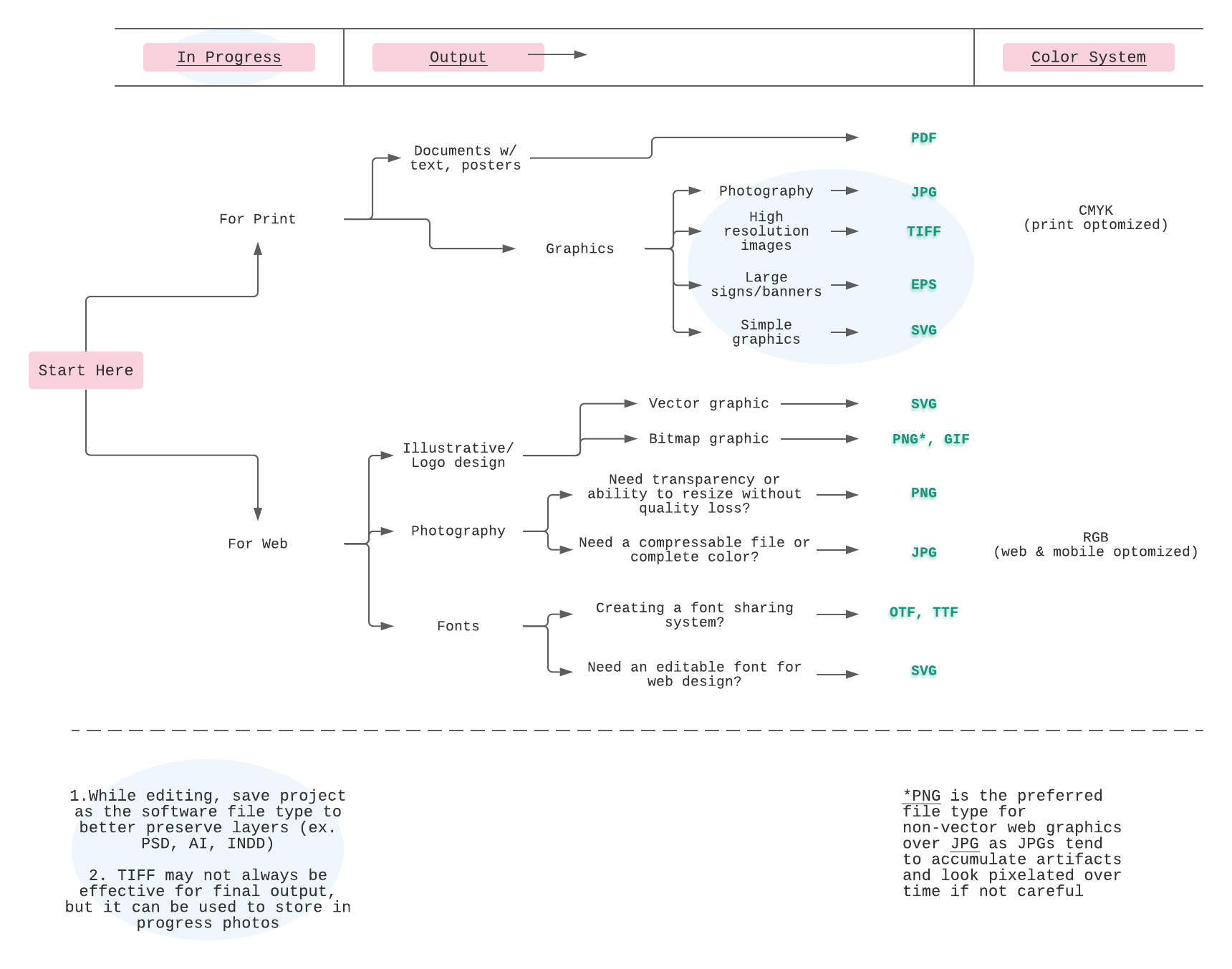The width and height of the screenshot is (1232, 969).
Task: Click the OTF, TTF output label
Action: [x=923, y=612]
